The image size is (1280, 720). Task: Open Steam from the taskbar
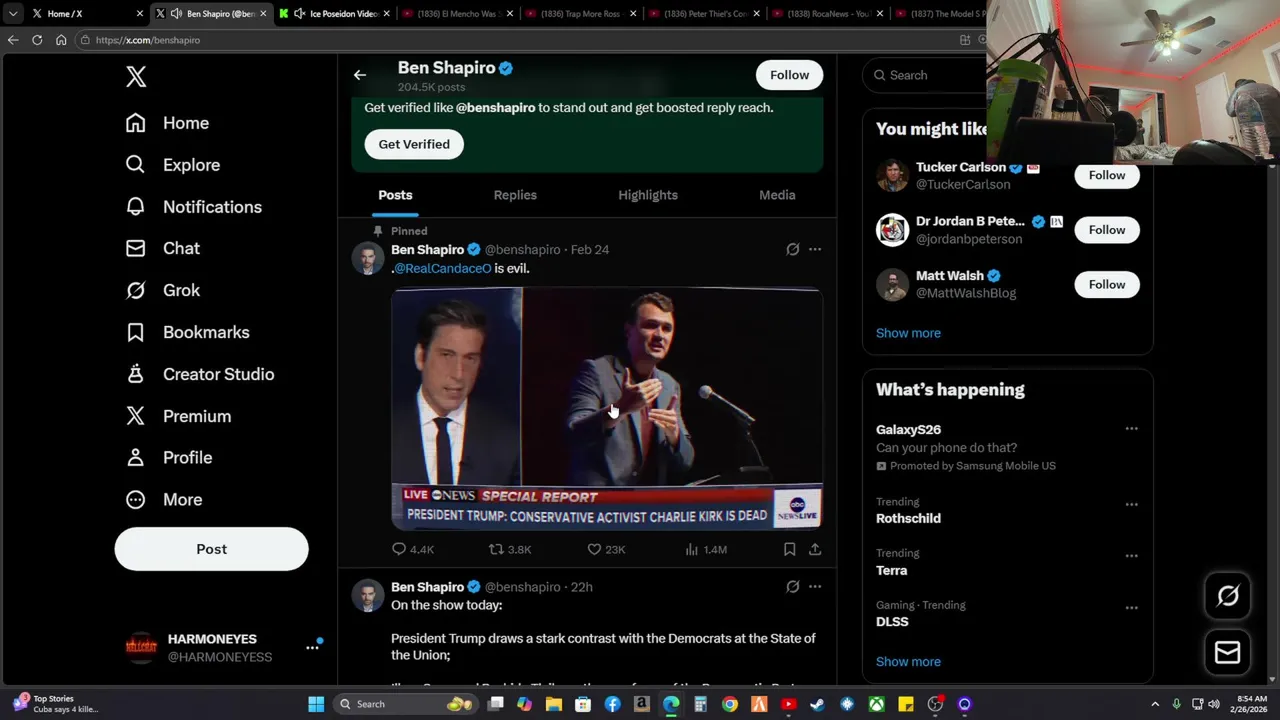click(817, 704)
